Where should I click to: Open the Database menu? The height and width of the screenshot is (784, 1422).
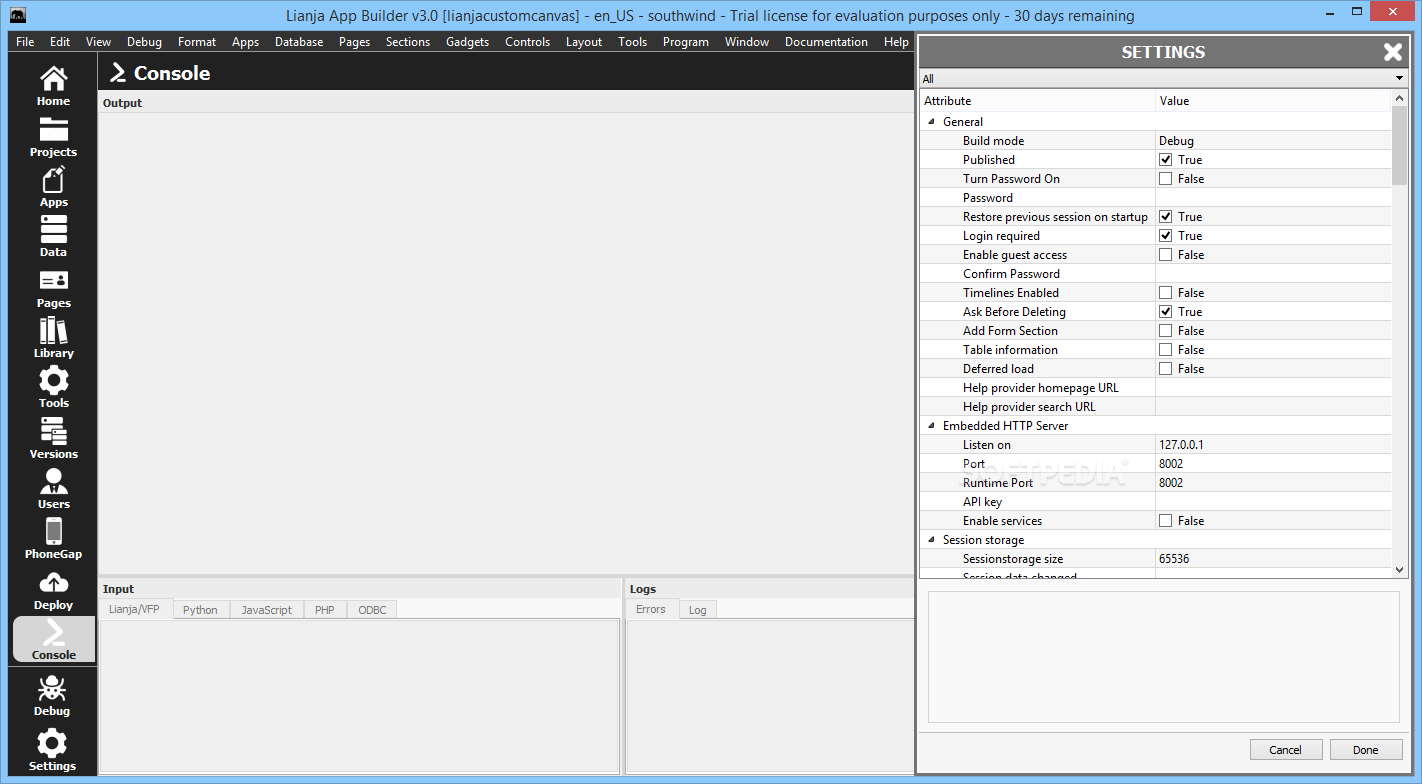coord(299,42)
